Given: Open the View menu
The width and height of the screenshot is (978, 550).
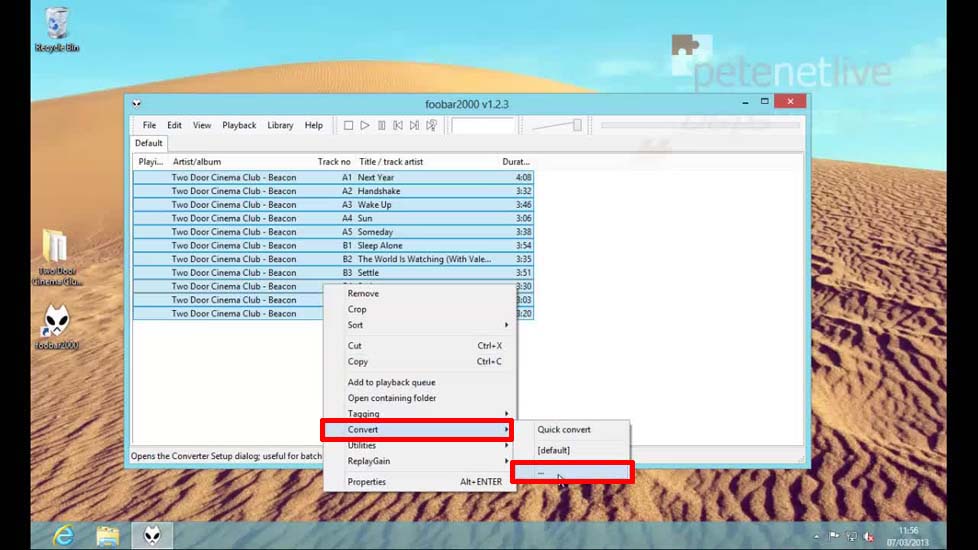Looking at the screenshot, I should click(x=202, y=125).
